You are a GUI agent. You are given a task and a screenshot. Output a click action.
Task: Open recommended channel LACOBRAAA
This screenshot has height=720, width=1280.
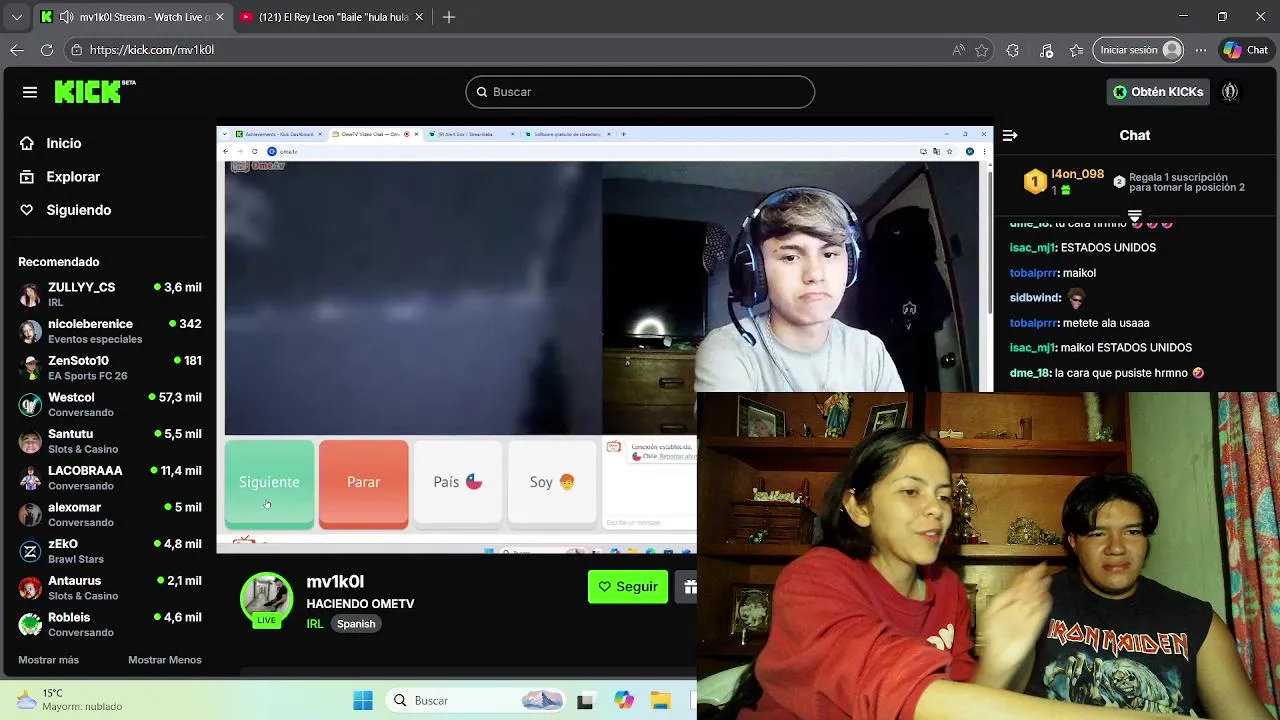(x=110, y=478)
